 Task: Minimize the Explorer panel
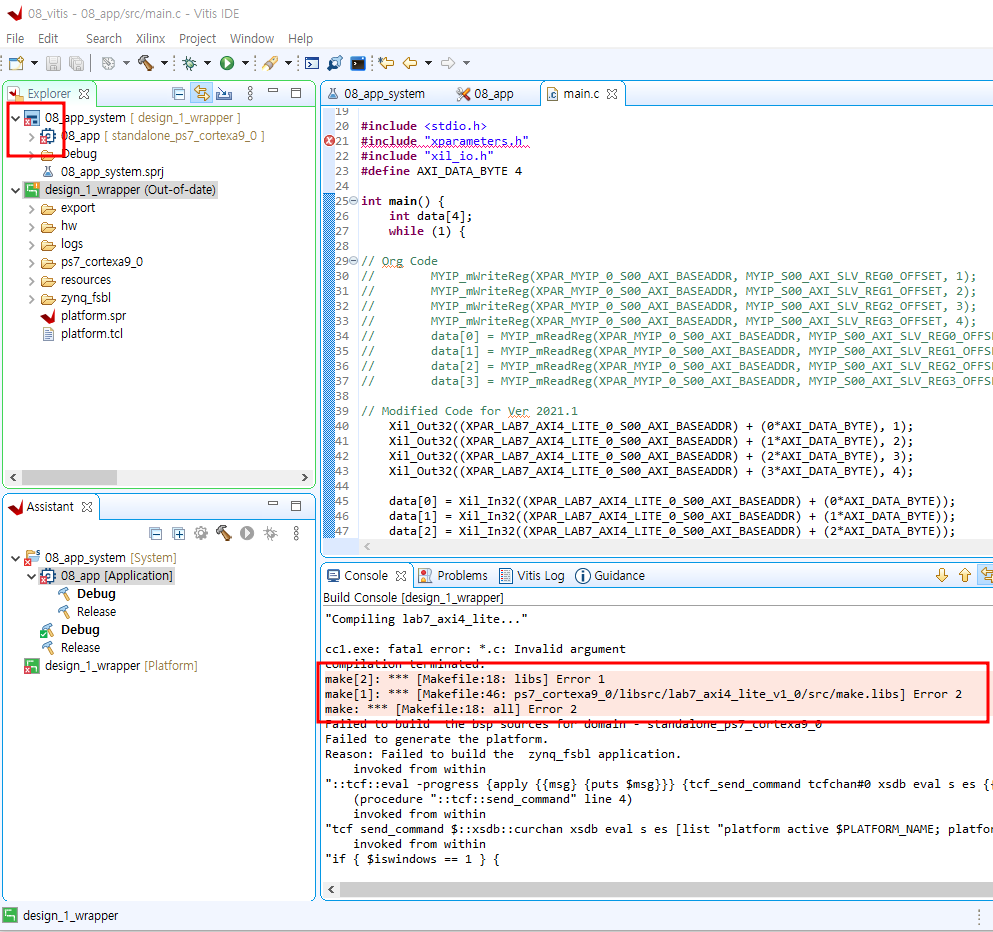point(273,92)
